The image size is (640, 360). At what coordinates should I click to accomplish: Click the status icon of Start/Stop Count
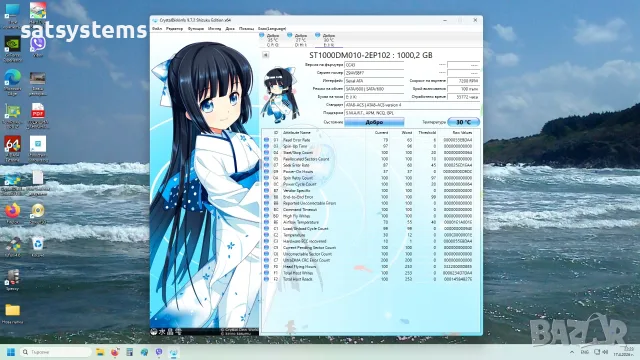pyautogui.click(x=267, y=153)
